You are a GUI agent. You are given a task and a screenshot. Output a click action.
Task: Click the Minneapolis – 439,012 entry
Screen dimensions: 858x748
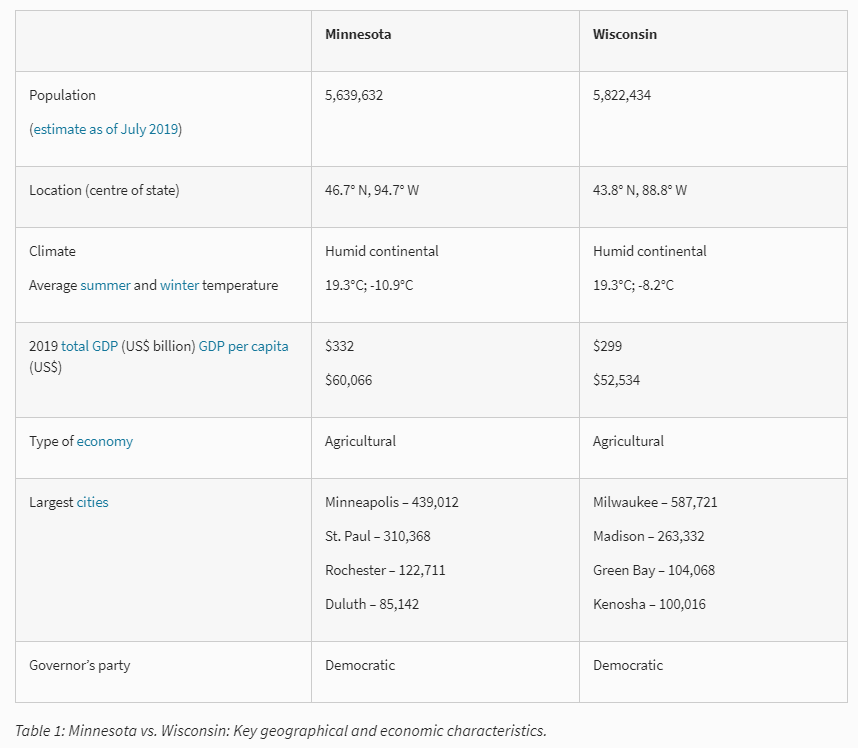pos(391,502)
